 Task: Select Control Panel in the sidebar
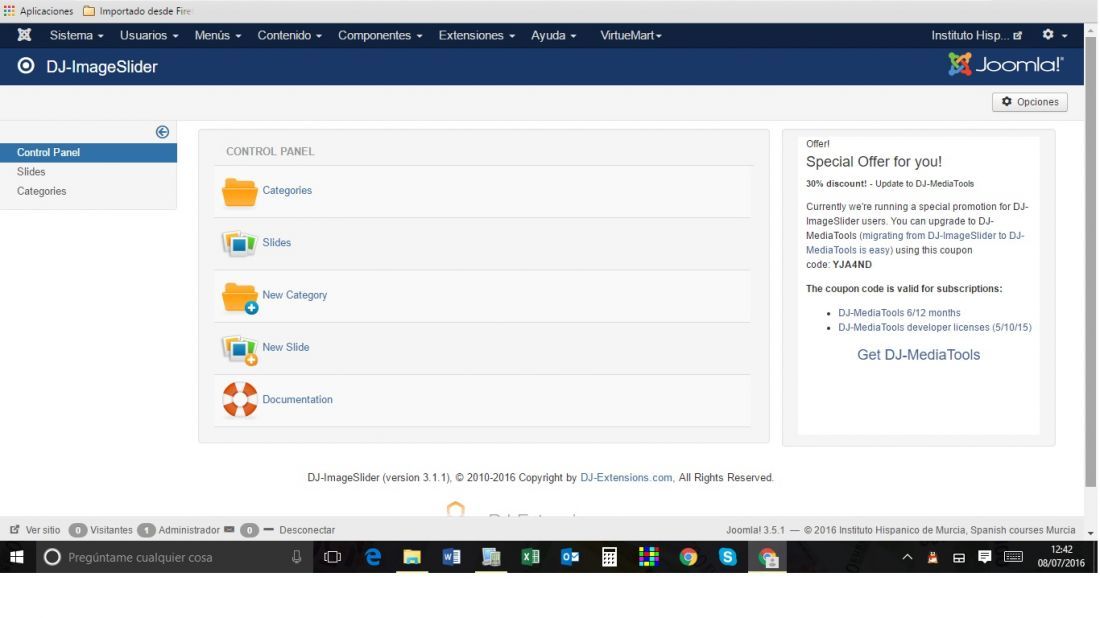tap(88, 152)
